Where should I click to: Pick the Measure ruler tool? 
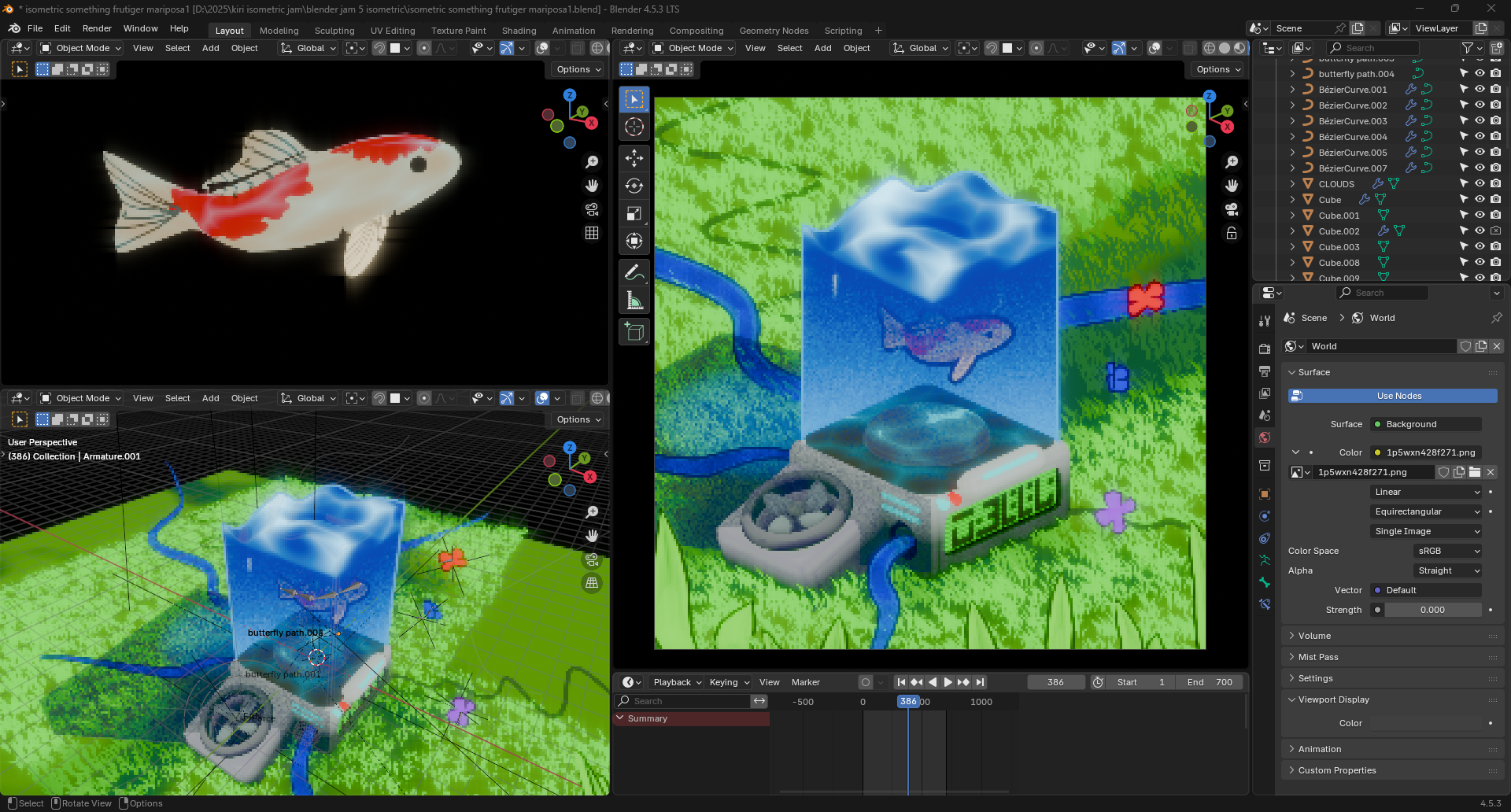point(634,301)
